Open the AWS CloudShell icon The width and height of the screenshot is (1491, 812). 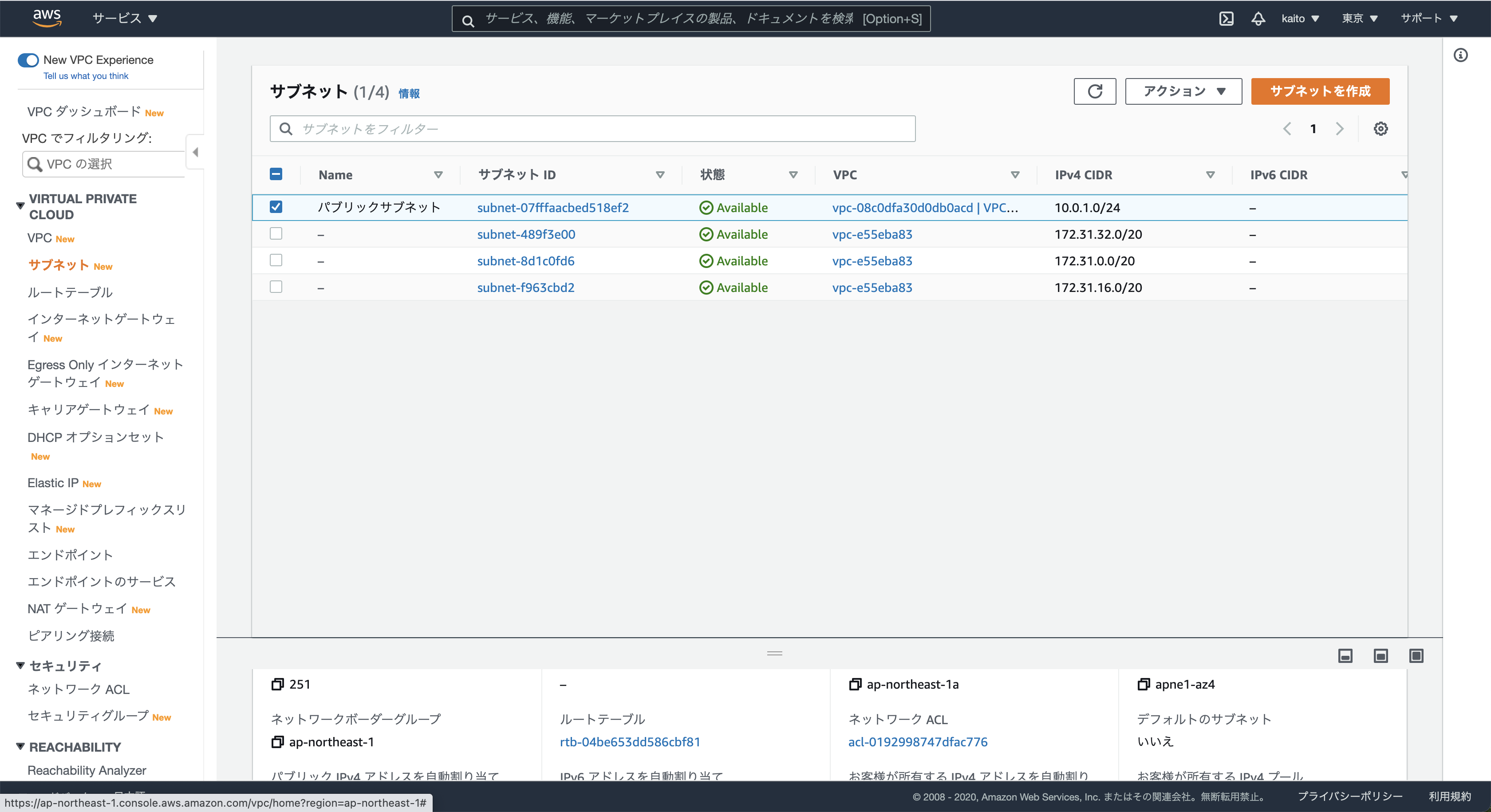[1226, 19]
